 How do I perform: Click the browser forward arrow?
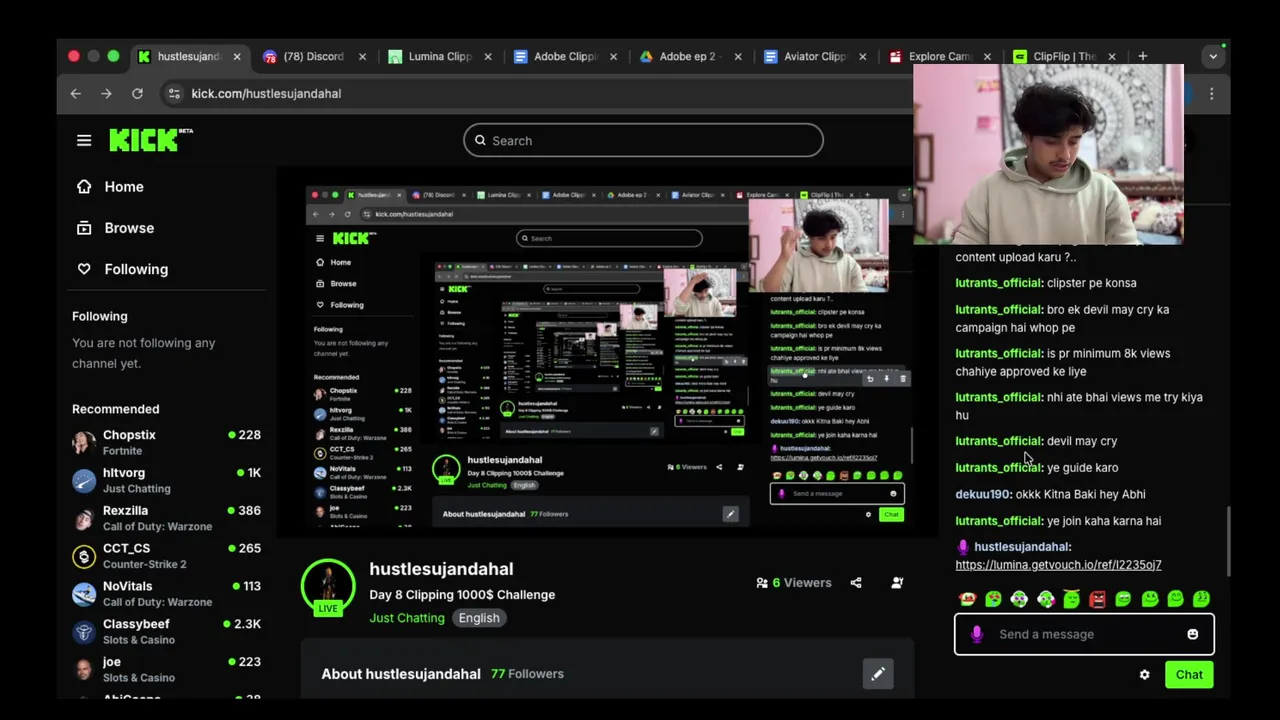(x=106, y=93)
